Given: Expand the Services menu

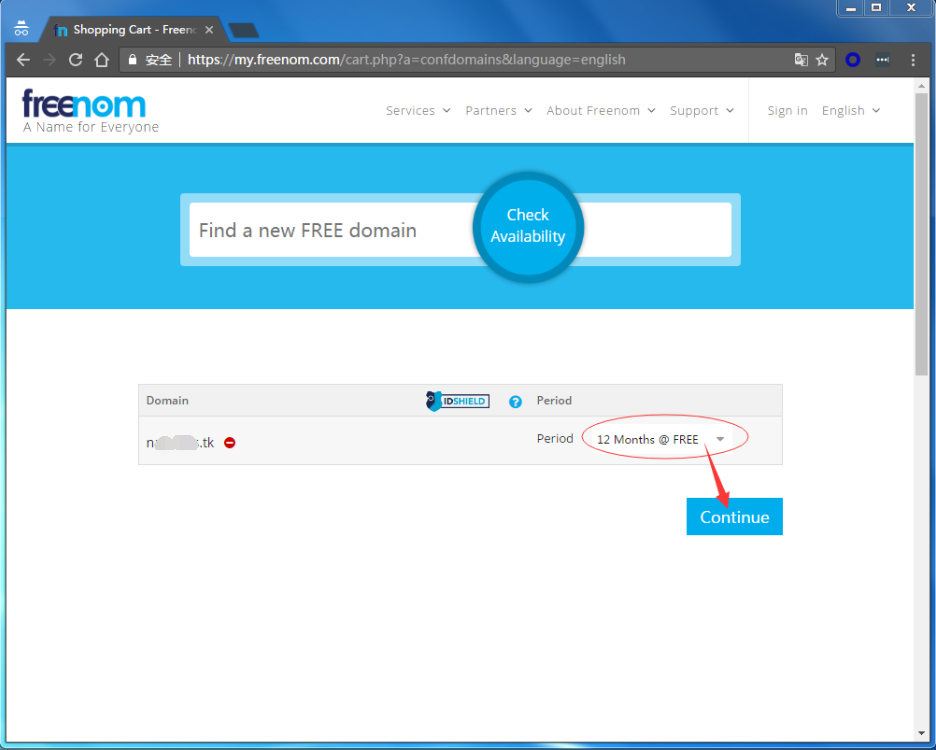Looking at the screenshot, I should coord(418,110).
